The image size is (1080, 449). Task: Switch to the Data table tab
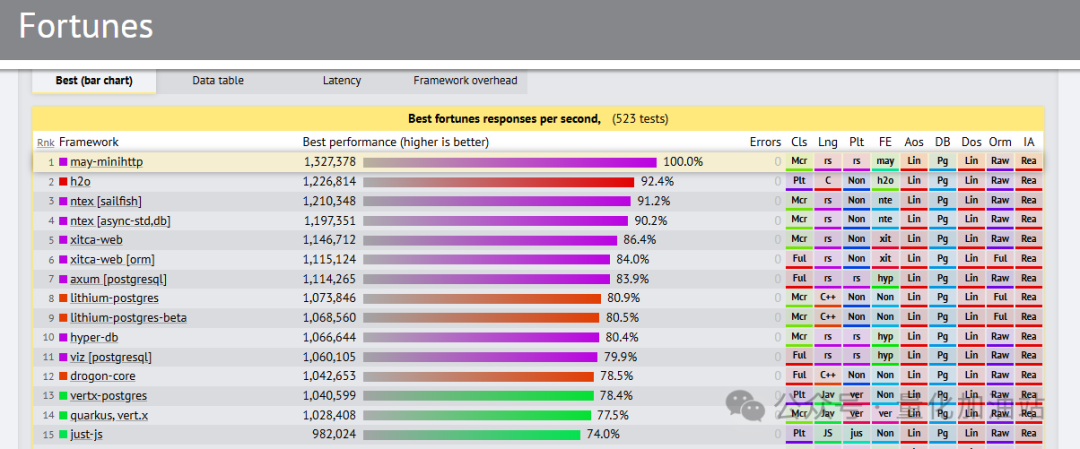(x=218, y=81)
